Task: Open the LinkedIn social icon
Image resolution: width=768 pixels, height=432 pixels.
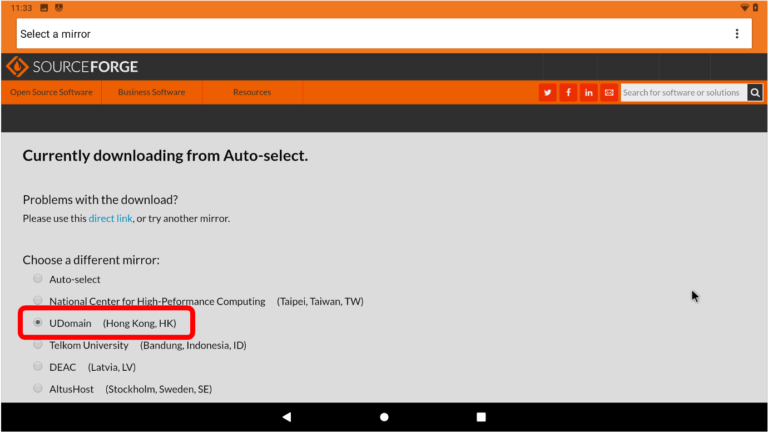Action: pos(588,93)
